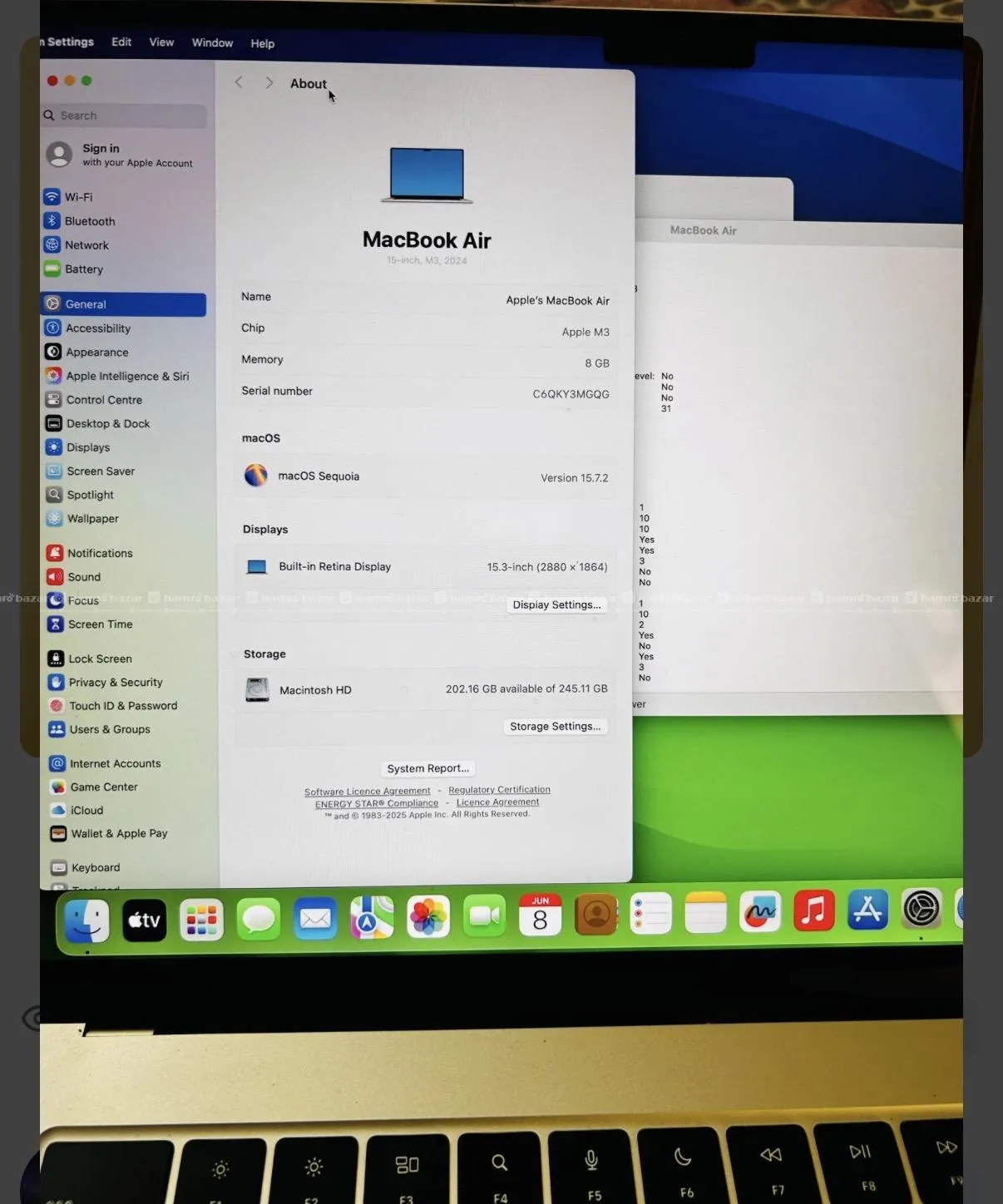Click the Built-in Retina Display row

(x=426, y=567)
